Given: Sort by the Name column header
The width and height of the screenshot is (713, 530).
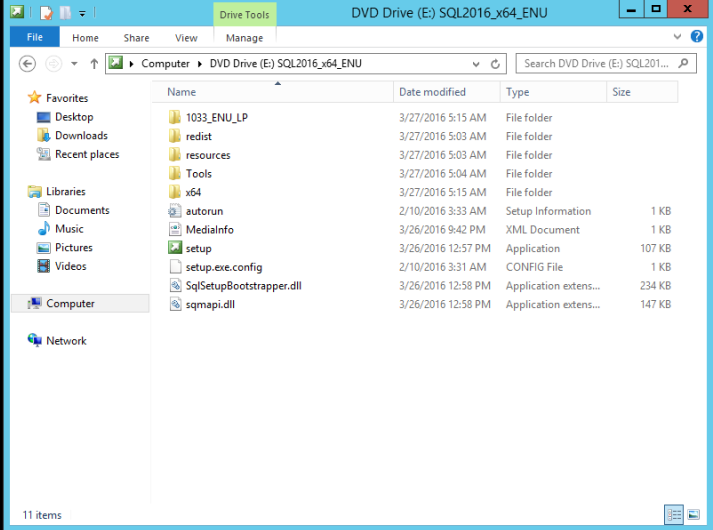Looking at the screenshot, I should click(x=273, y=92).
